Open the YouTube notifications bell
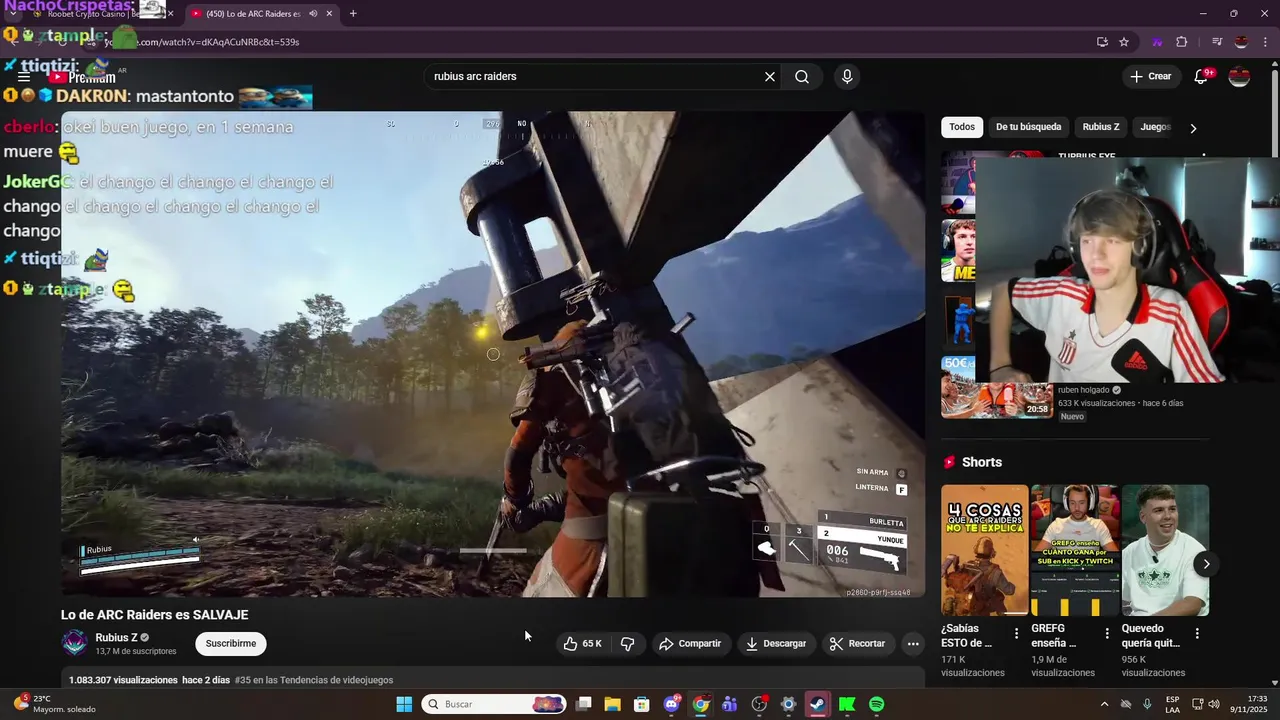1280x720 pixels. coord(1201,77)
